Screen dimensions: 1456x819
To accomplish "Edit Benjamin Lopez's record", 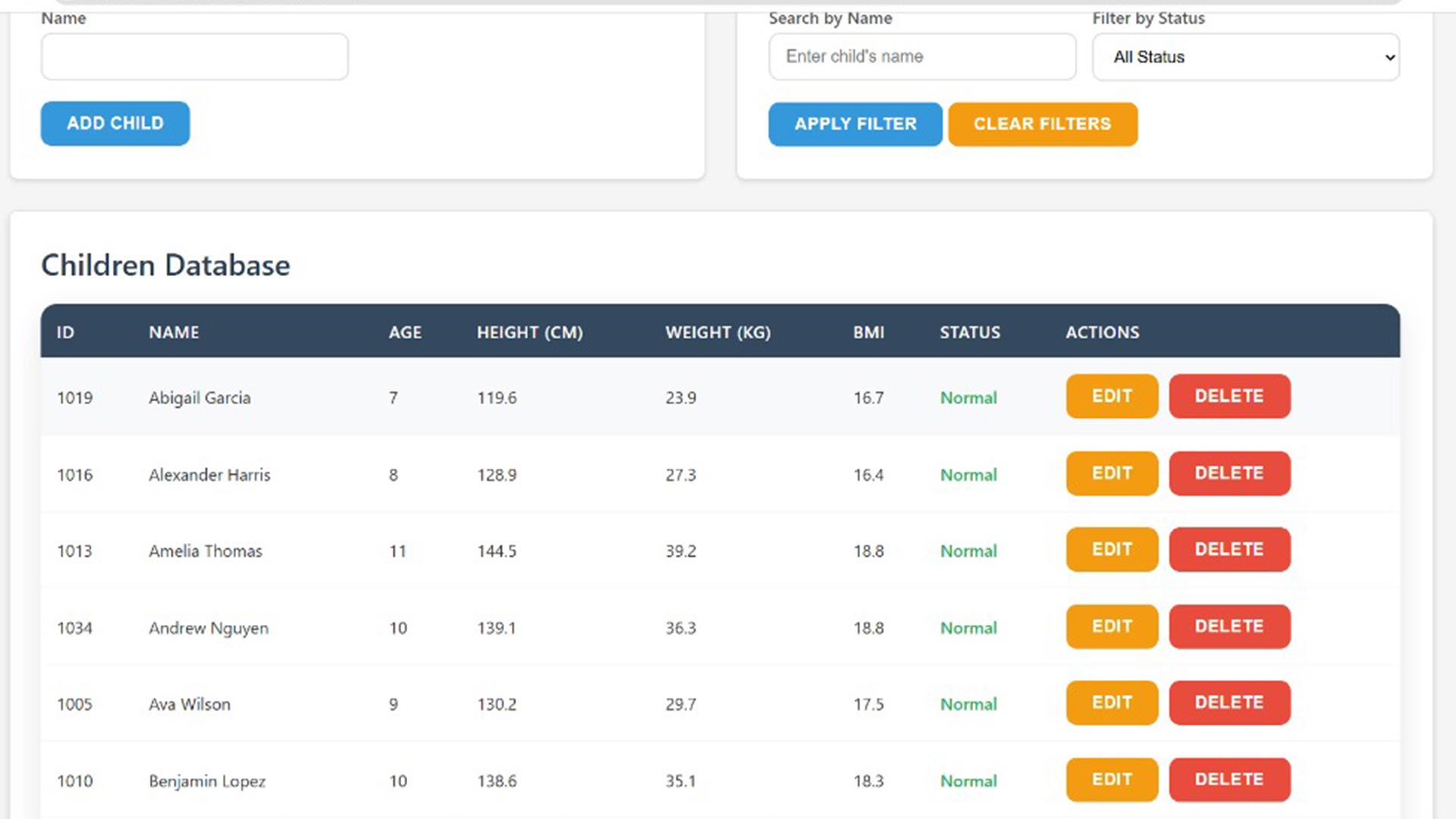I will click(1112, 780).
